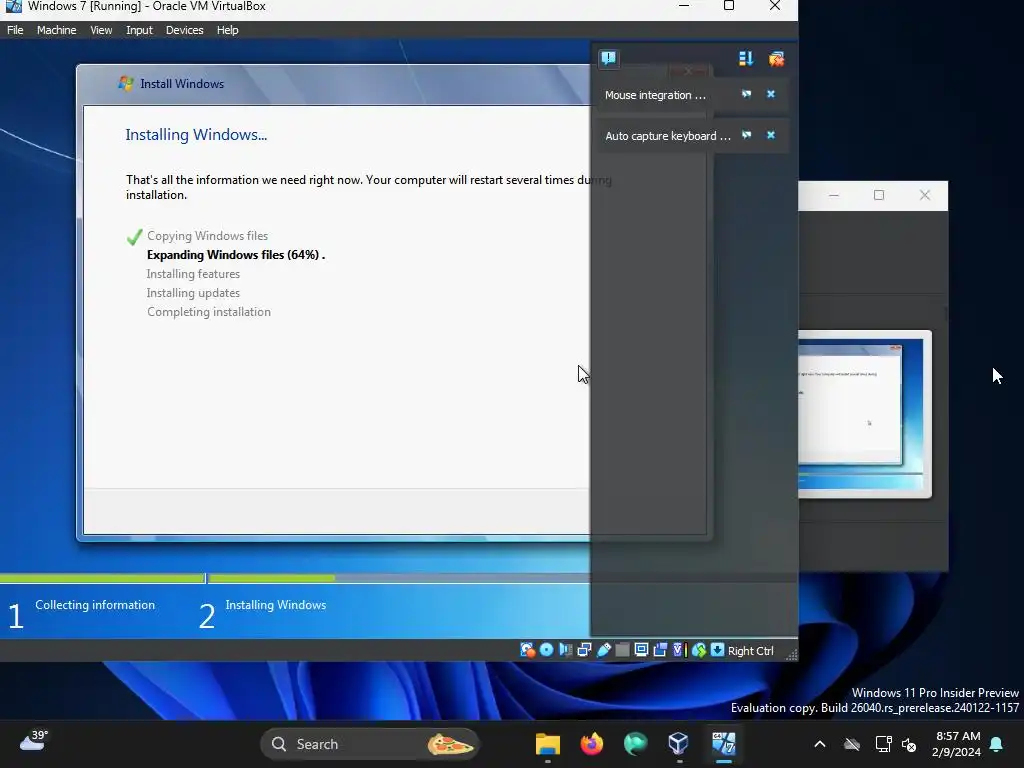Viewport: 1024px width, 768px height.
Task: Click the Completing installation step text
Action: 209,312
